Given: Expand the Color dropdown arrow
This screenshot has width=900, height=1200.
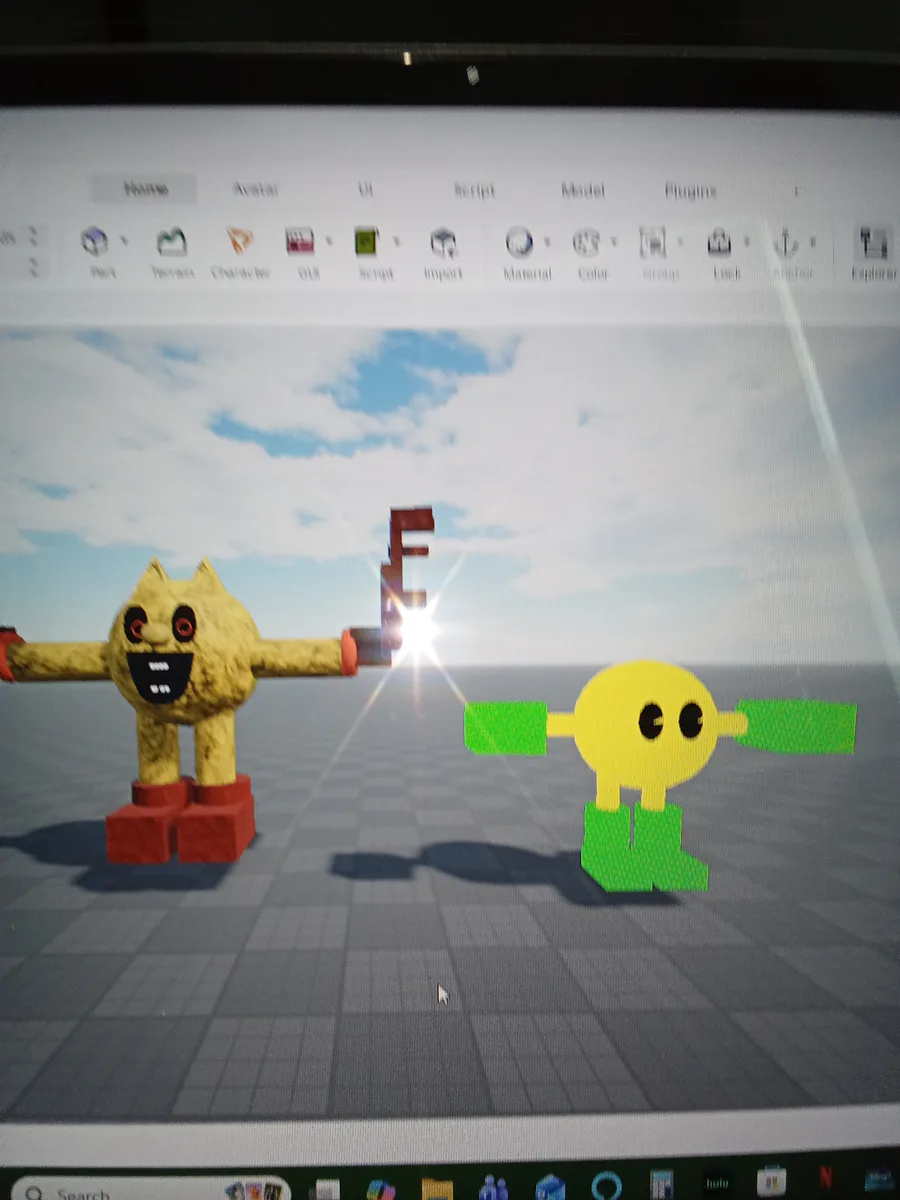Looking at the screenshot, I should tap(614, 242).
